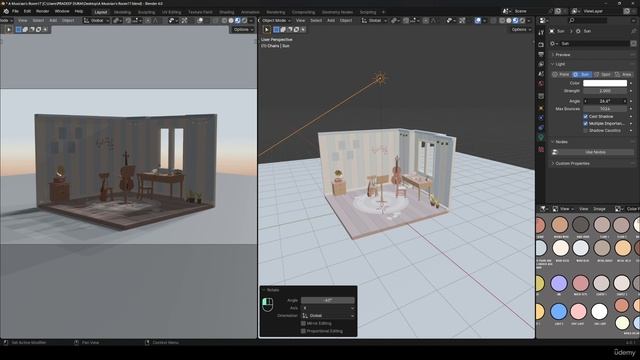
Task: Open the View Layer properties tab icon
Action: point(541,64)
